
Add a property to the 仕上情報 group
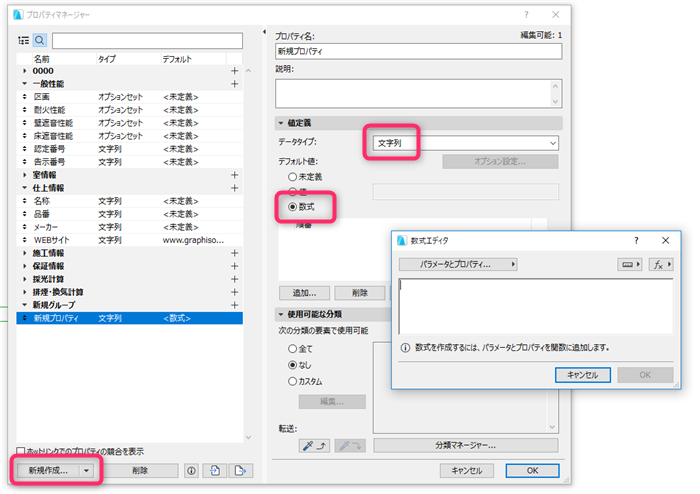[234, 188]
